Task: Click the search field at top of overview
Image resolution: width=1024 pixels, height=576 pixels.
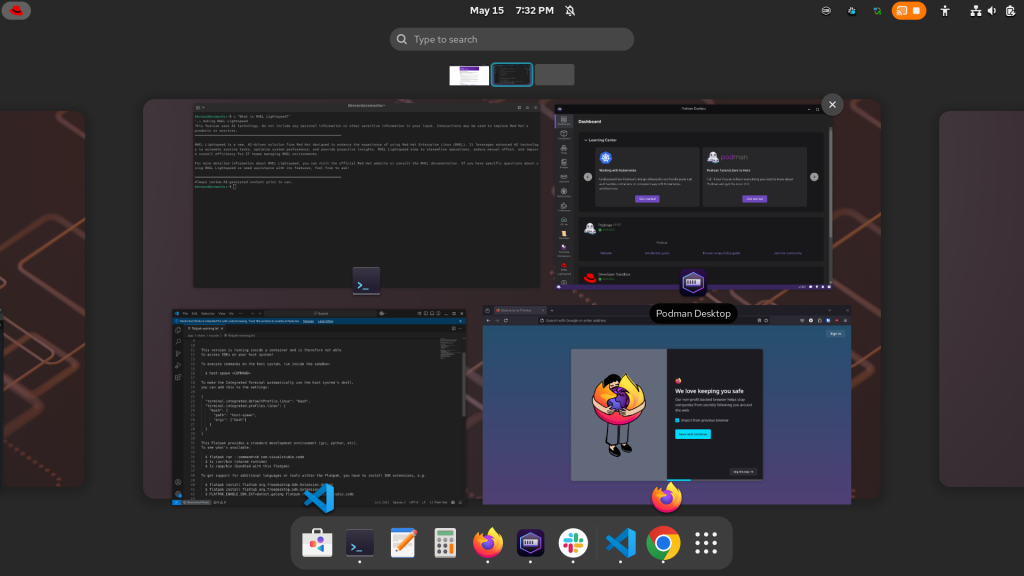Action: click(511, 39)
